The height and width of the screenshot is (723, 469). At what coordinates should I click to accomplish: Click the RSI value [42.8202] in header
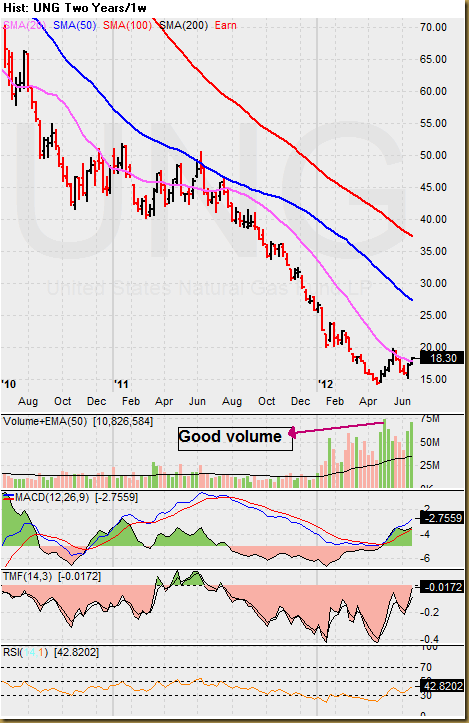[x=77, y=652]
